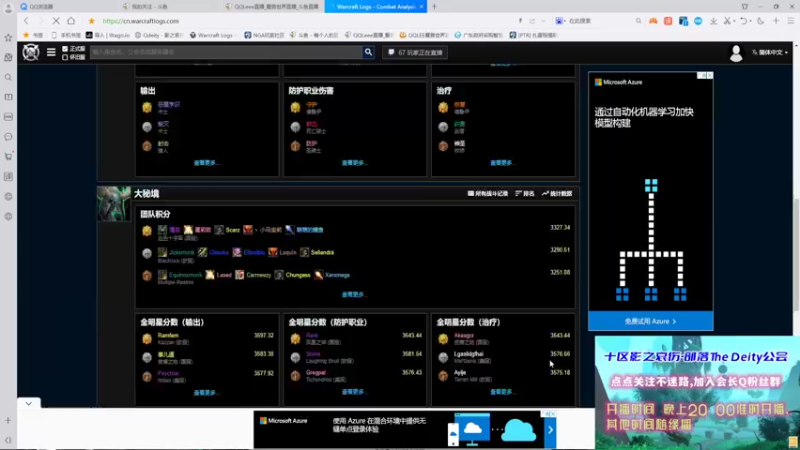
Task: Switch to the 我的关注 斗鱼 tab
Action: (x=171, y=7)
